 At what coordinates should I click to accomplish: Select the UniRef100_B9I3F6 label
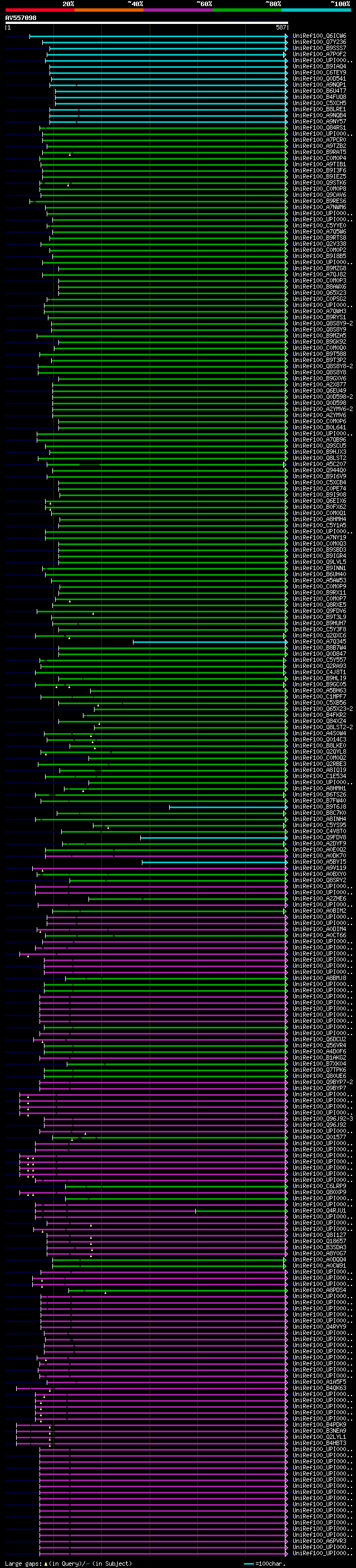pyautogui.click(x=319, y=170)
